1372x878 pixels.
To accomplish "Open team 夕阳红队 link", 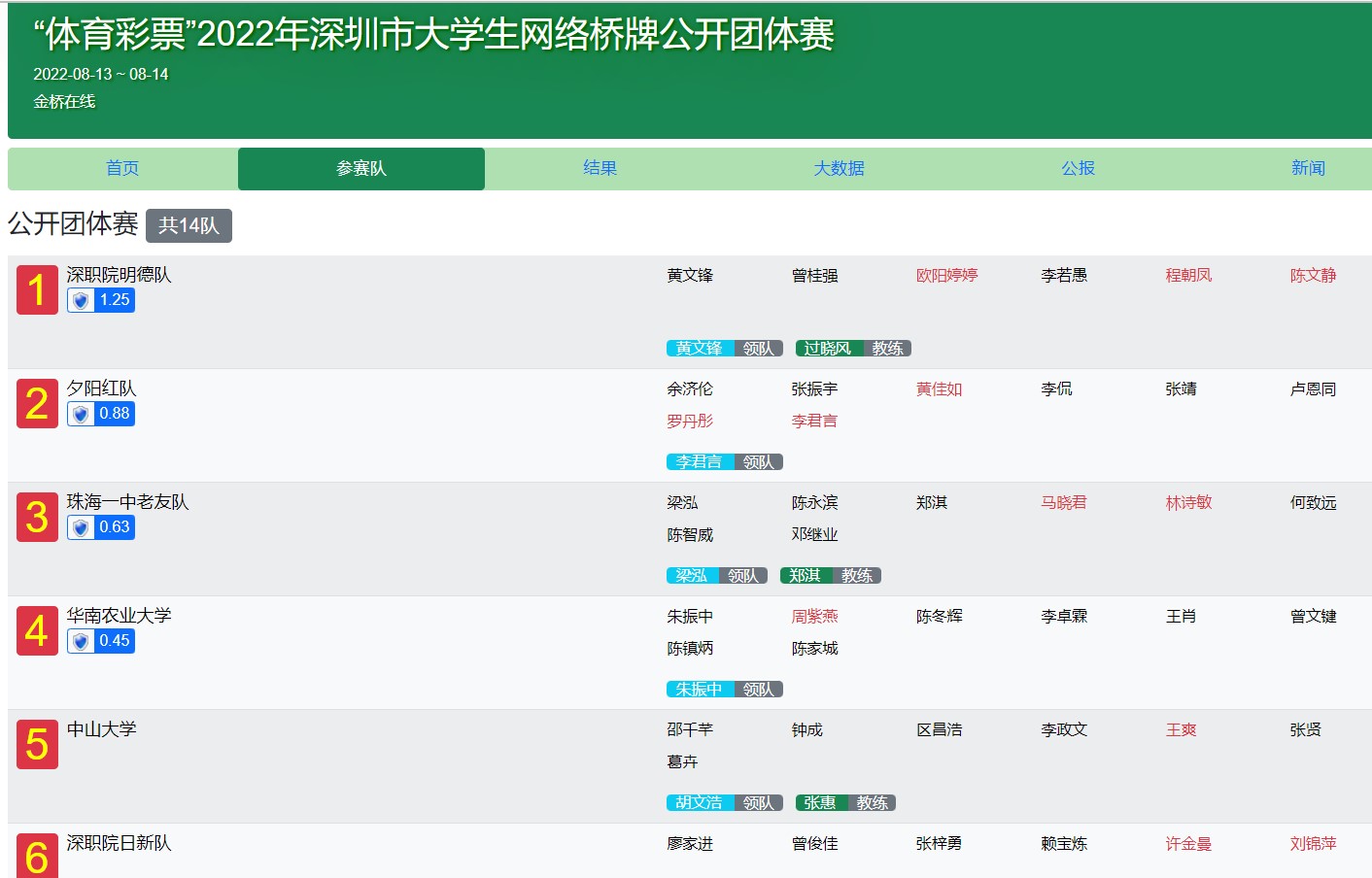I will coord(101,388).
